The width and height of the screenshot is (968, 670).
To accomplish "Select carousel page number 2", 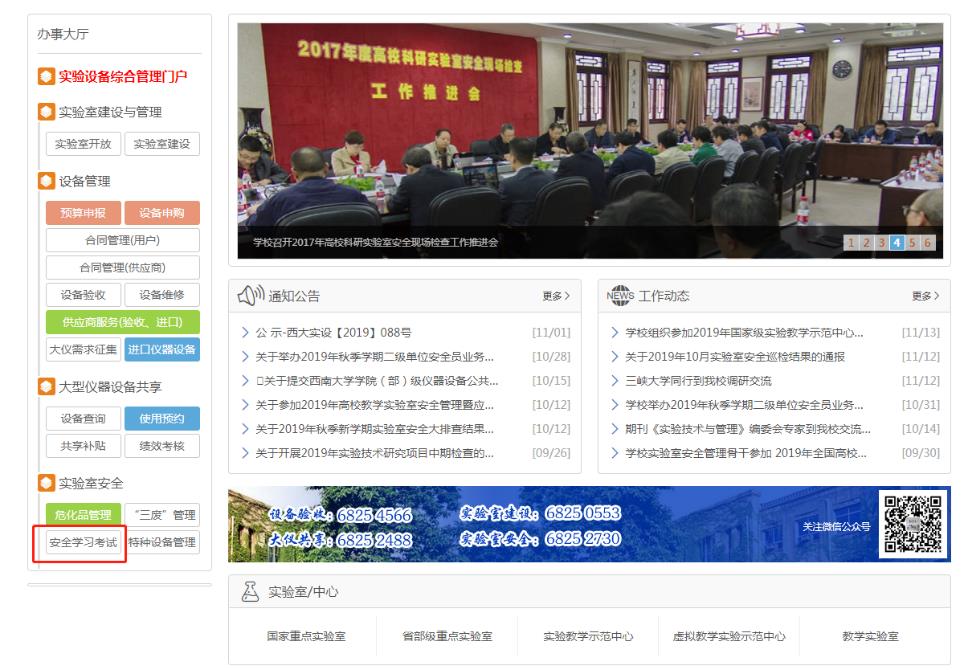I will click(868, 242).
